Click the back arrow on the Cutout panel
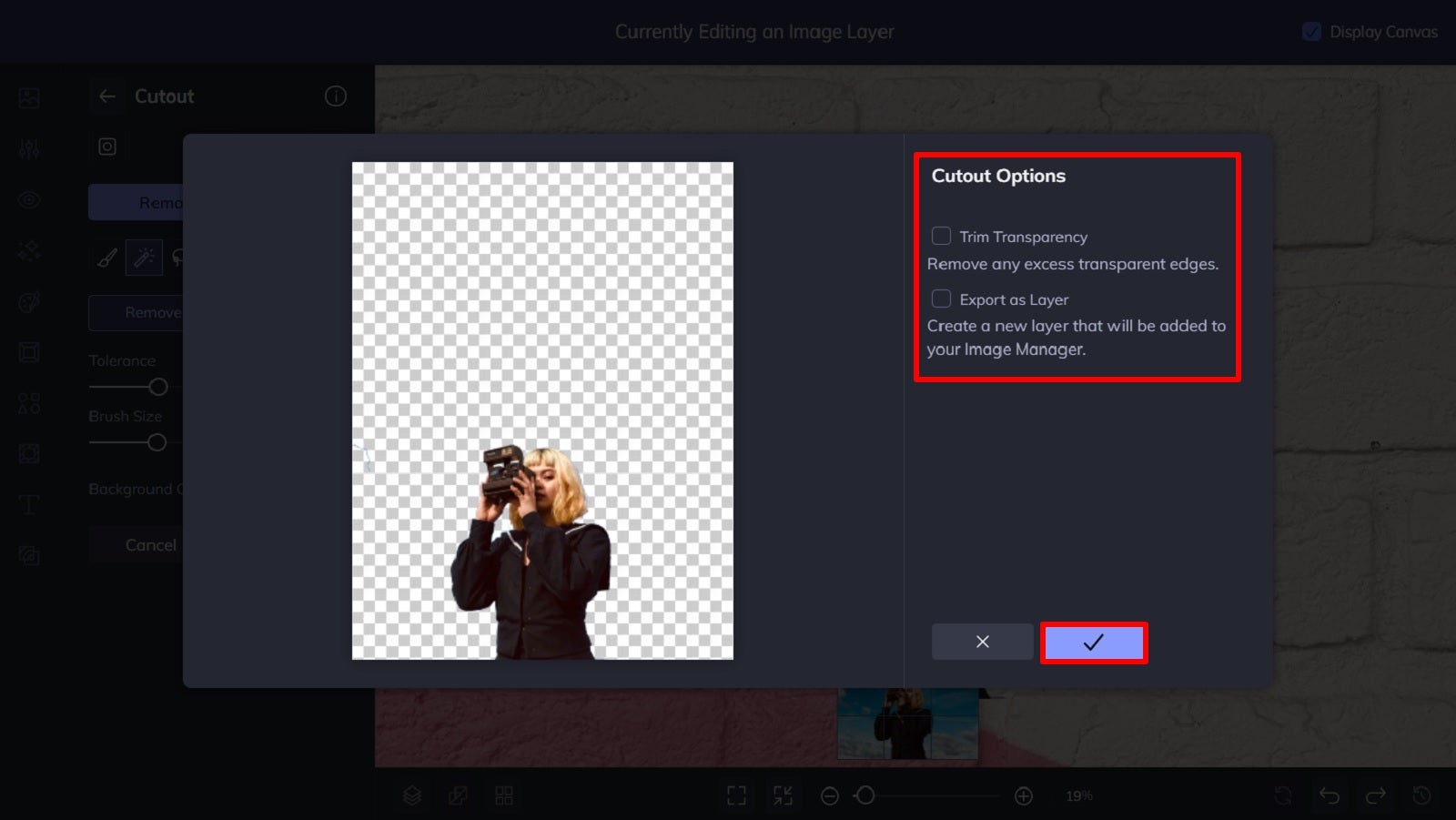 pyautogui.click(x=106, y=96)
